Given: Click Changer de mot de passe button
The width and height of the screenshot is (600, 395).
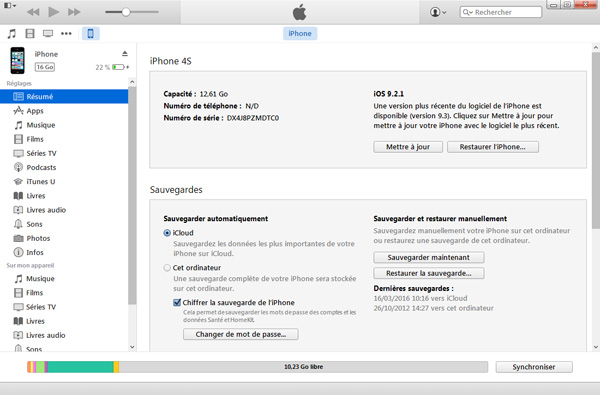Looking at the screenshot, I should pyautogui.click(x=241, y=334).
